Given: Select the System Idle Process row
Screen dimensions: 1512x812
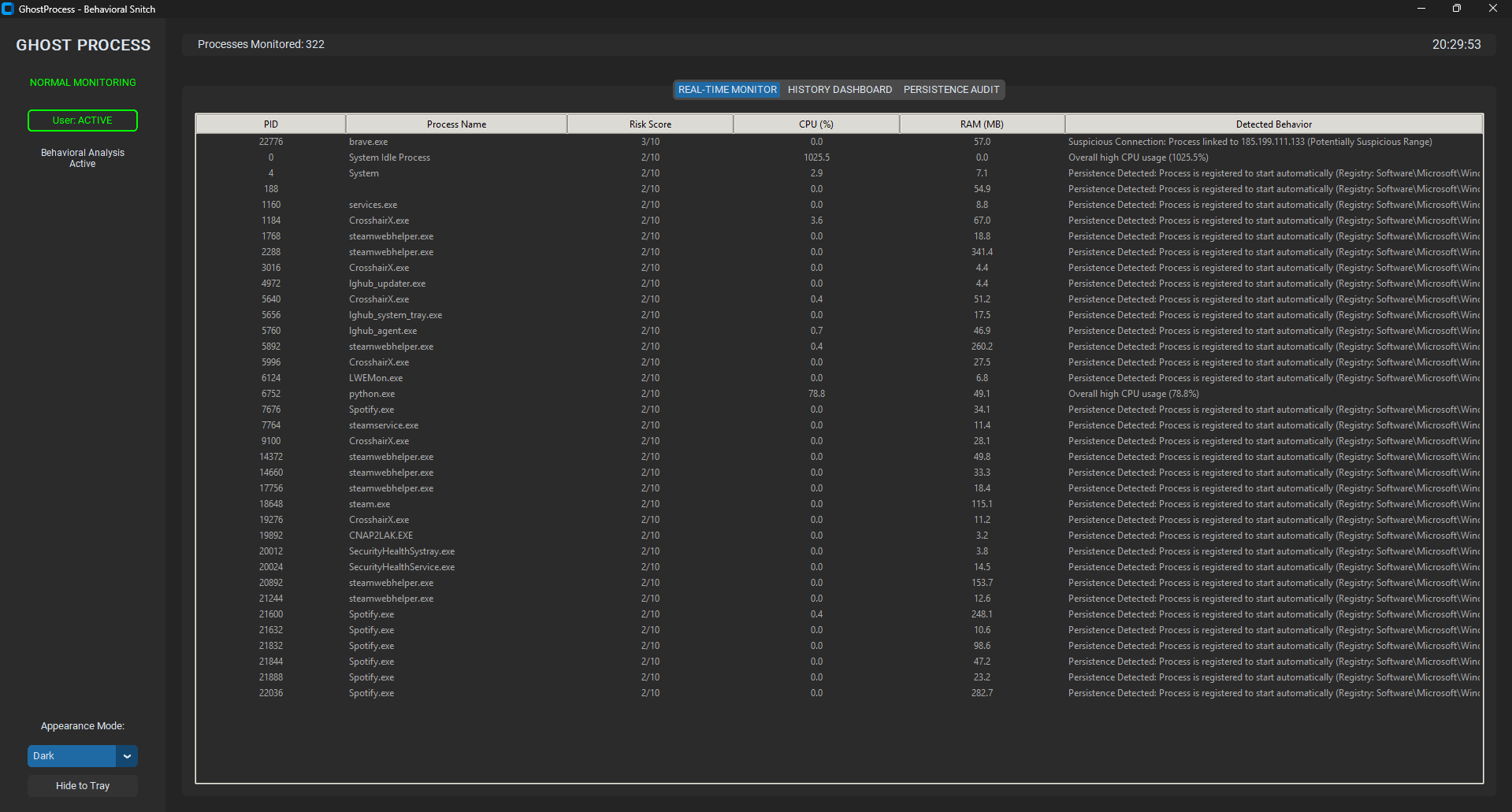Looking at the screenshot, I should click(389, 158).
